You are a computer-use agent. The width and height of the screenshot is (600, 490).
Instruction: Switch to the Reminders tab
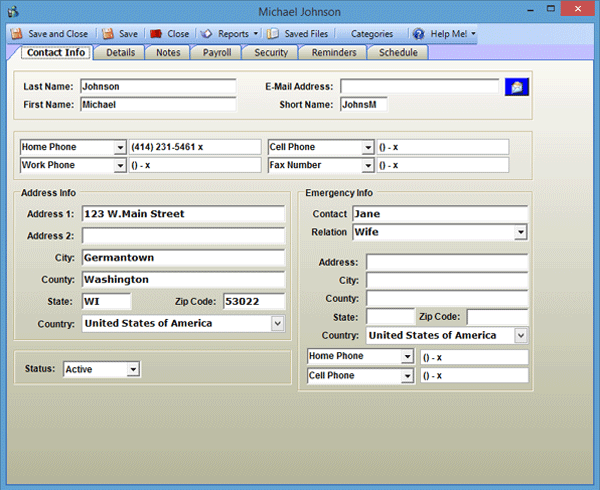pos(334,52)
